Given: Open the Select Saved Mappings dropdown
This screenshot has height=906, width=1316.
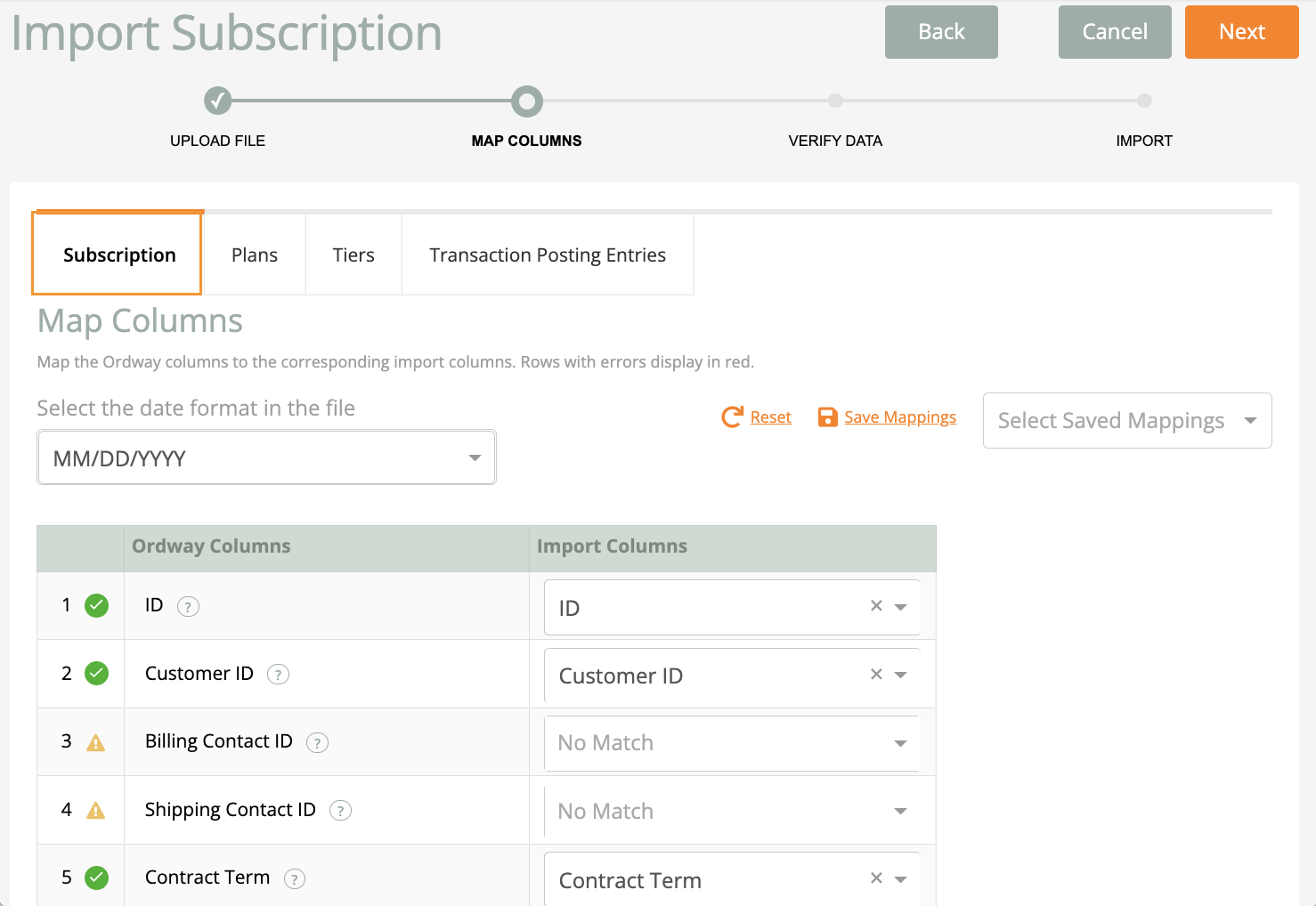Looking at the screenshot, I should pyautogui.click(x=1127, y=420).
